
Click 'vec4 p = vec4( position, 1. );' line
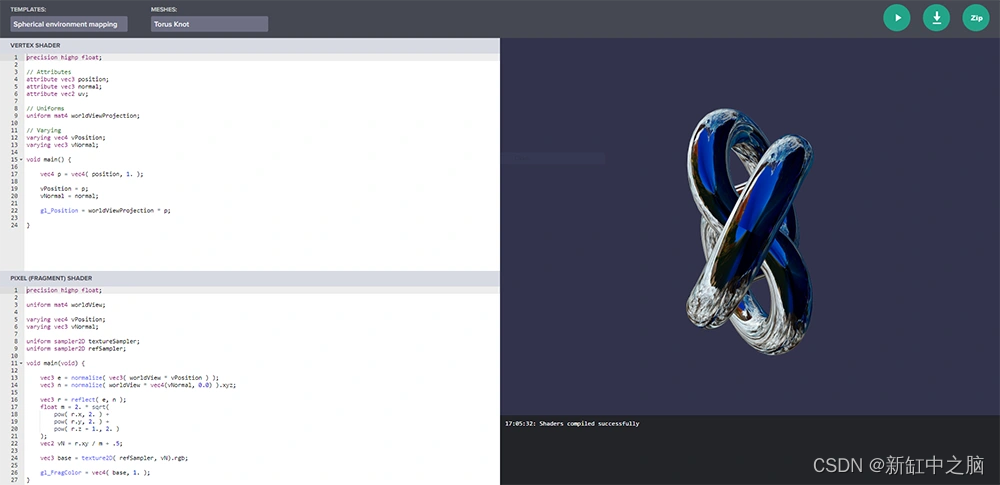92,174
